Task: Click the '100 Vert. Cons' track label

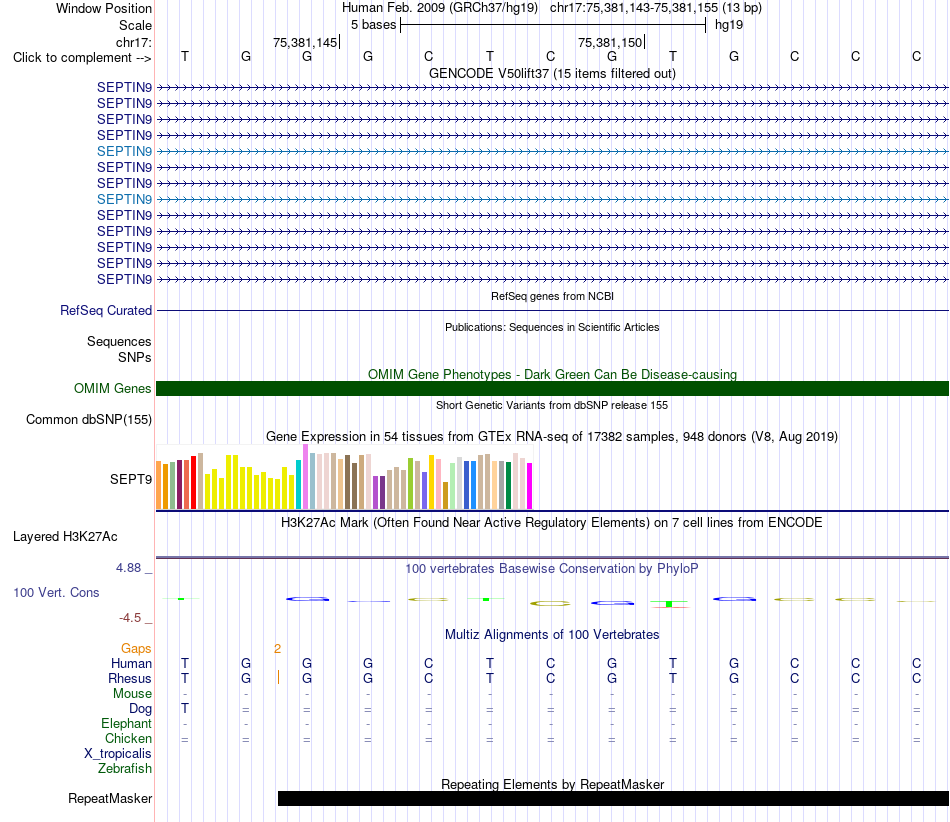Action: (x=56, y=592)
